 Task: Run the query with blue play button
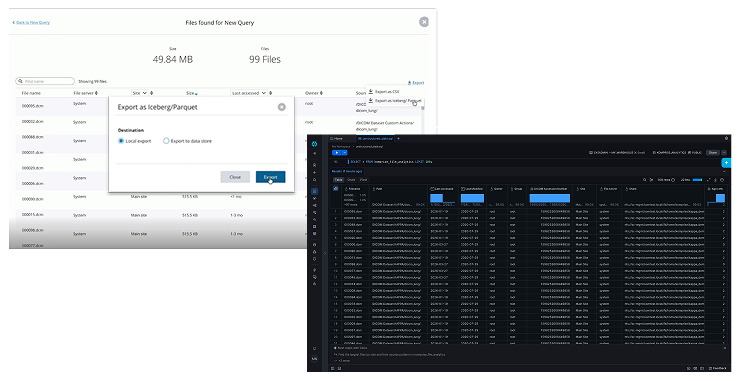[x=336, y=152]
